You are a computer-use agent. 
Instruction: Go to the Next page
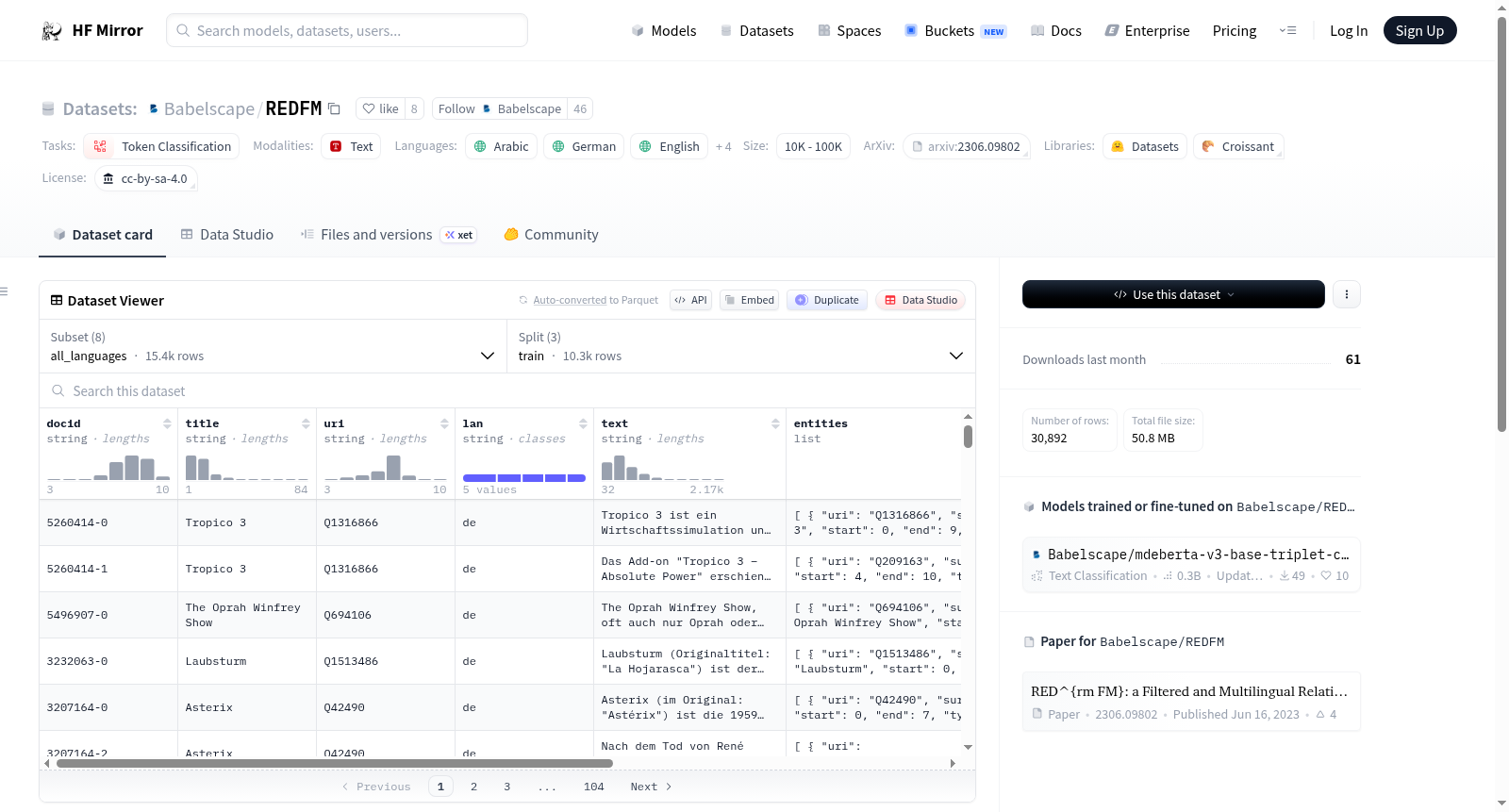[652, 787]
